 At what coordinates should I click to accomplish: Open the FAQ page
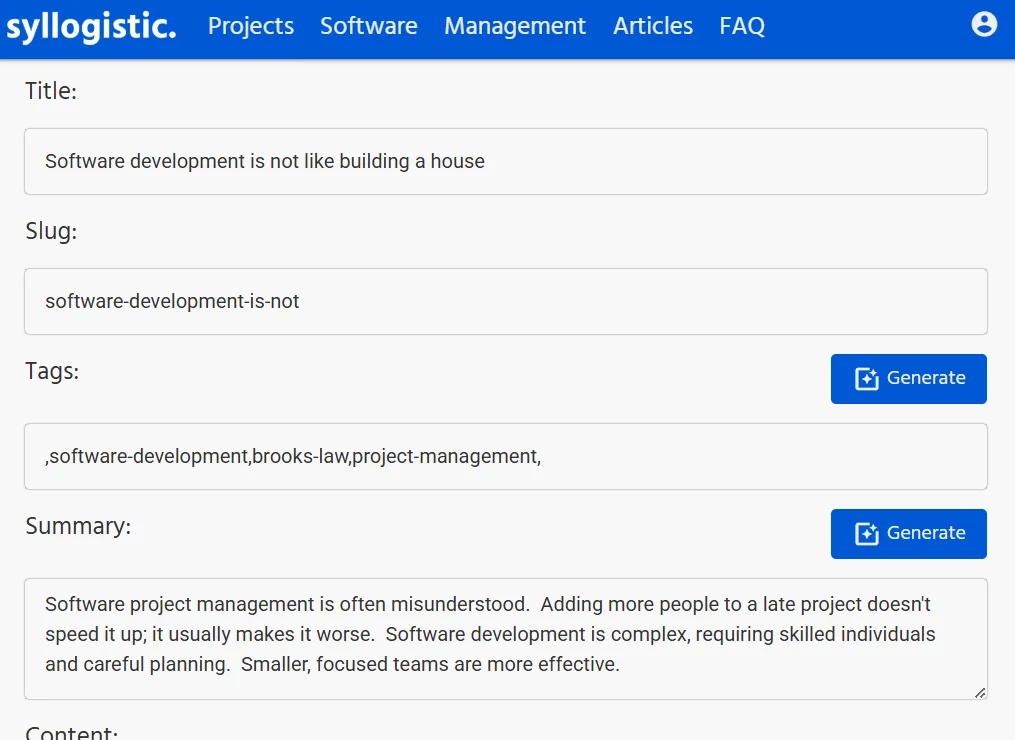pyautogui.click(x=742, y=26)
